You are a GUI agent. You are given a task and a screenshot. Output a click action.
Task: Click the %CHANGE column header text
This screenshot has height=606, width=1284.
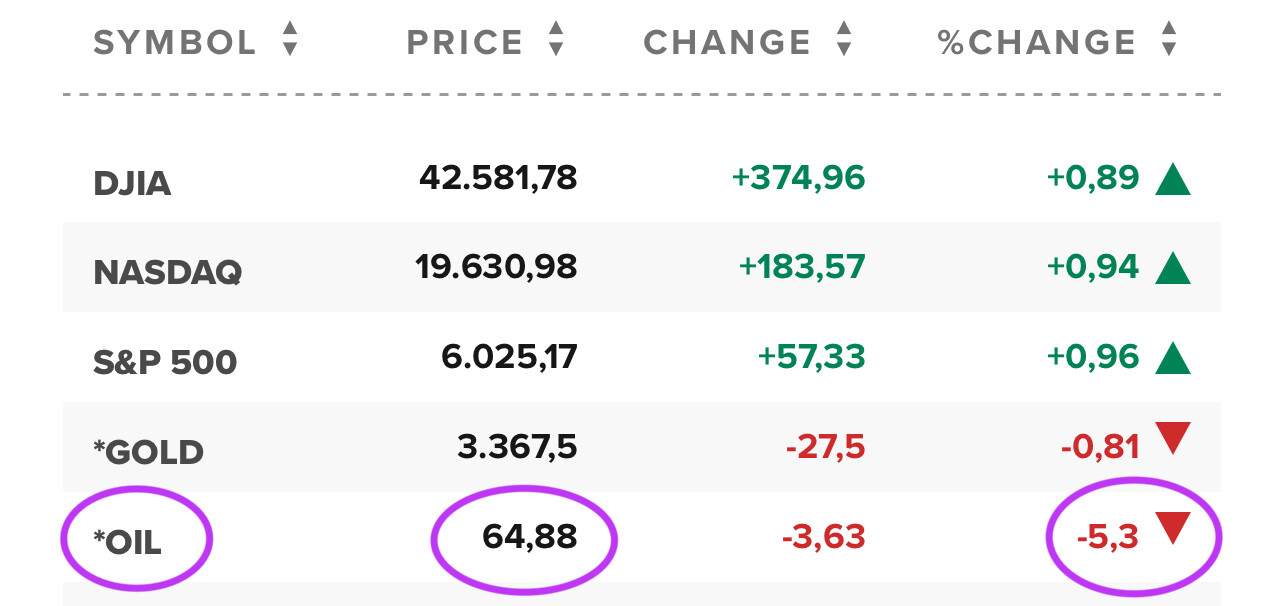pyautogui.click(x=1037, y=42)
